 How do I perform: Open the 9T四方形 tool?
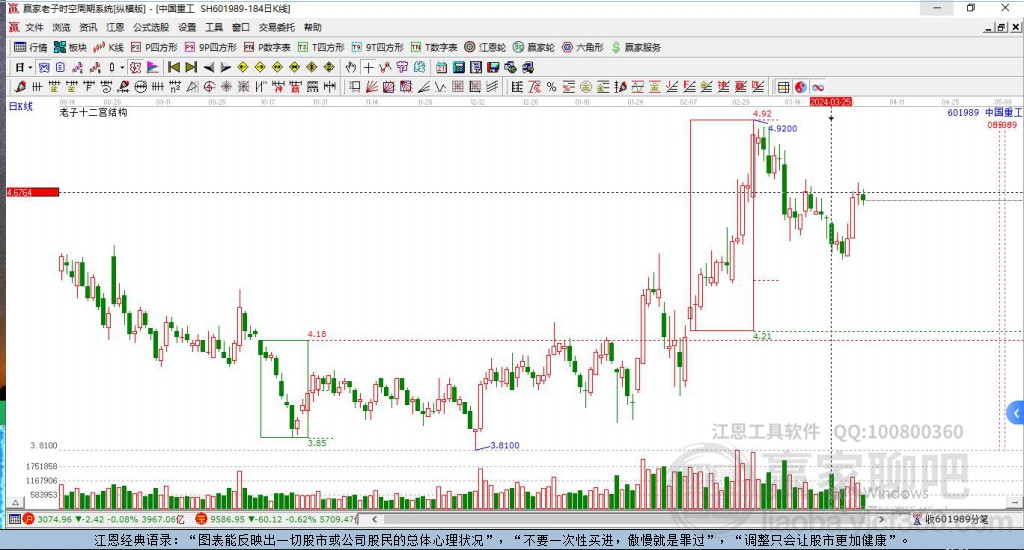point(377,47)
